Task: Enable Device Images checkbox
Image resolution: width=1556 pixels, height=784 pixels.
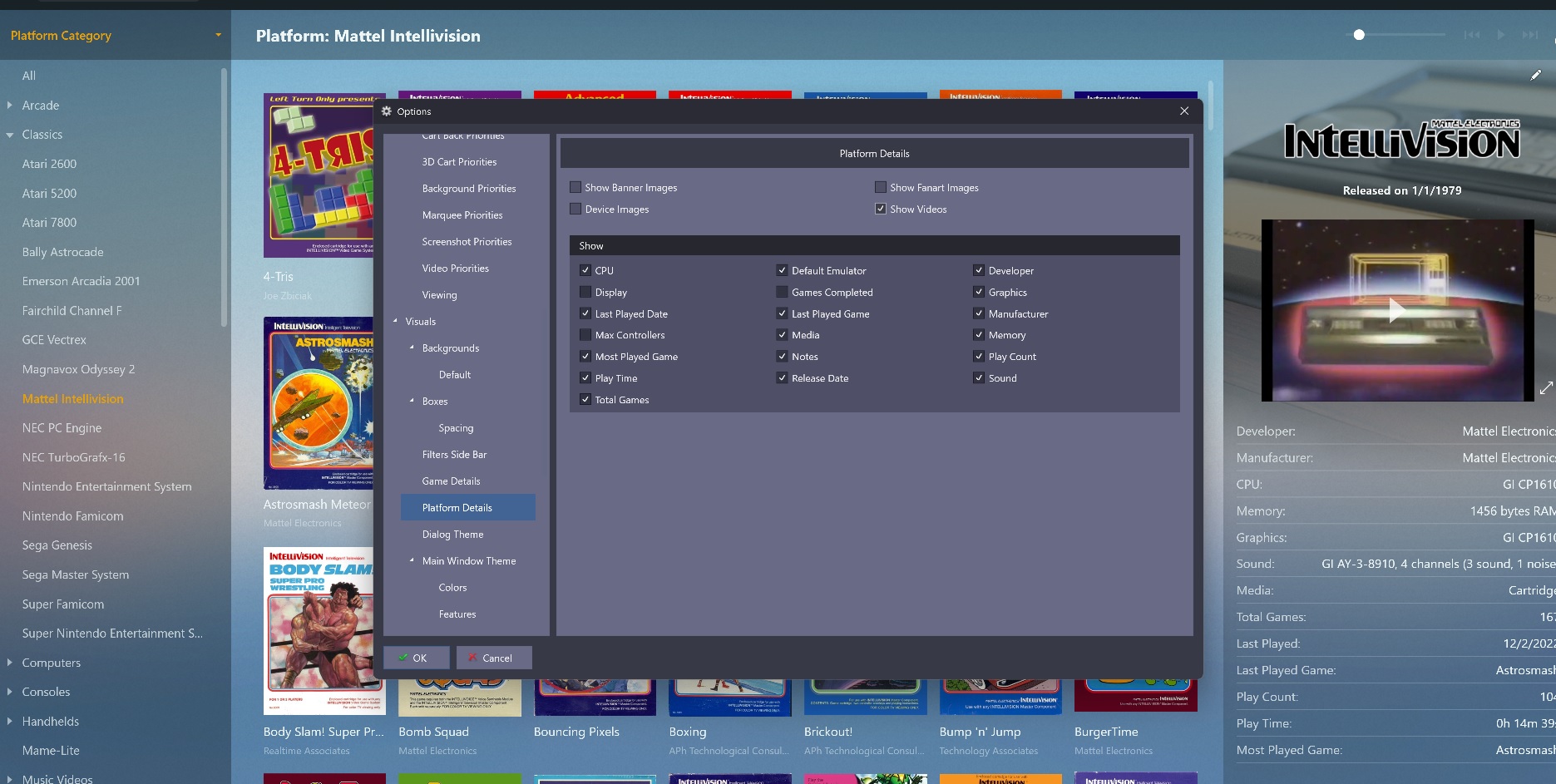Action: pos(575,209)
